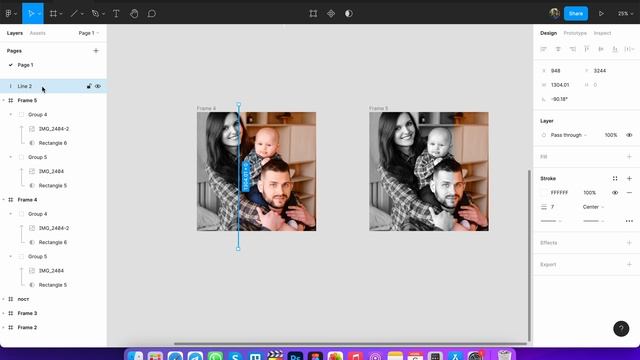Viewport: 640px width, 360px height.
Task: Add a new page with the plus icon
Action: pos(96,51)
